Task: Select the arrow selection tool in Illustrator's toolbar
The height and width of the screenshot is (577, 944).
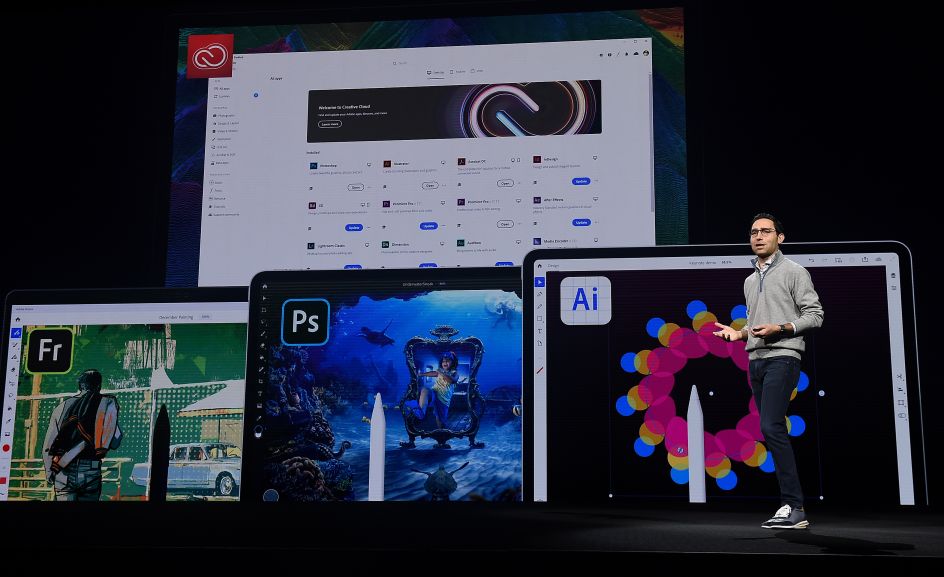Action: [540, 281]
